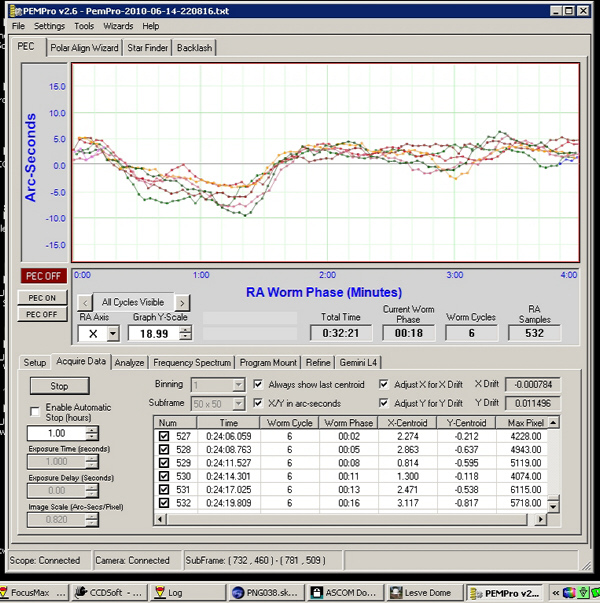Toggle Always show last centroid checkbox
The height and width of the screenshot is (603, 600).
click(x=258, y=384)
